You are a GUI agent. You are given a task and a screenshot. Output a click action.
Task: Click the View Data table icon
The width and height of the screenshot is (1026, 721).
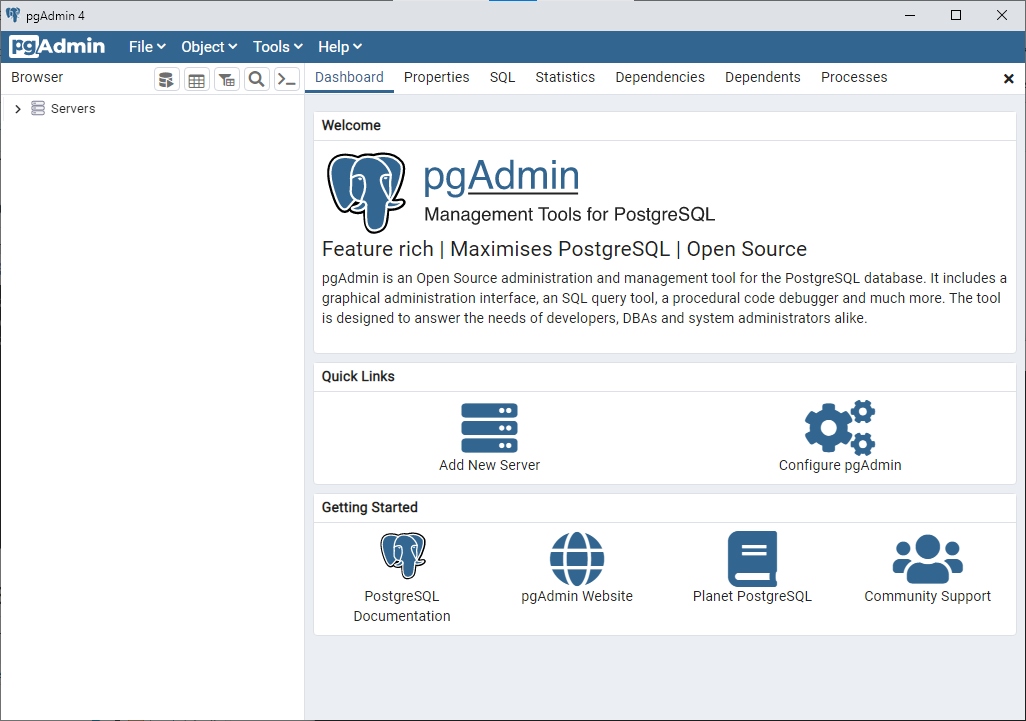click(197, 80)
